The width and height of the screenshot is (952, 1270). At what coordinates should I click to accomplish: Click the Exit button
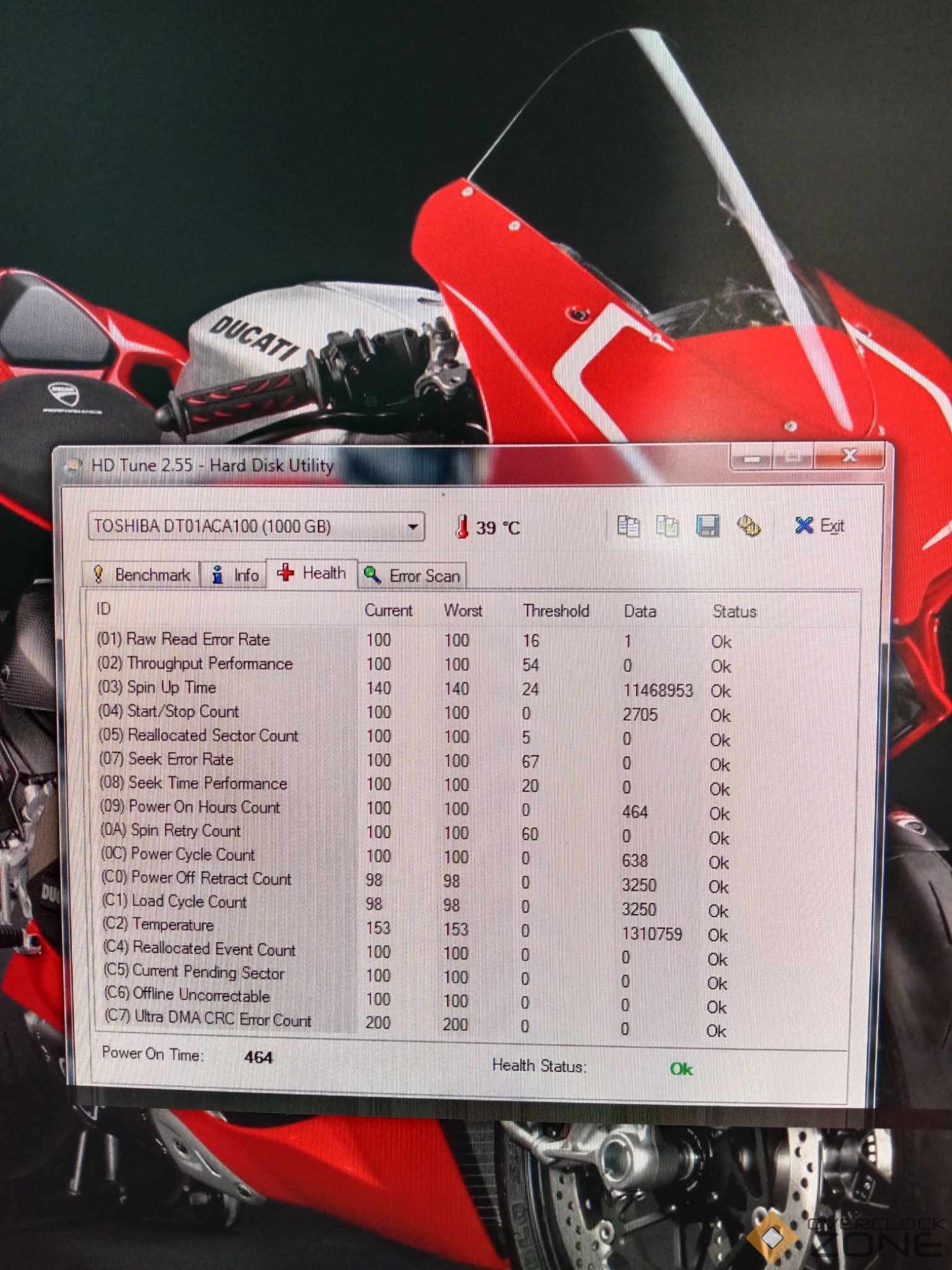pos(819,526)
